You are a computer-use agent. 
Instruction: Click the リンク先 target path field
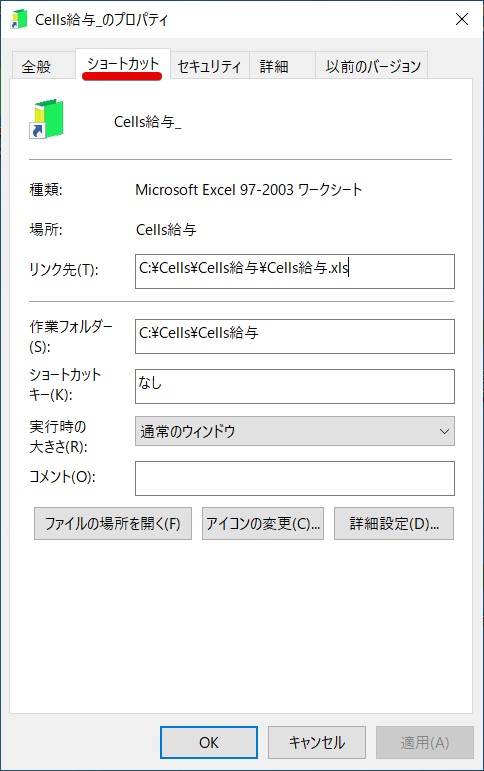[x=295, y=271]
